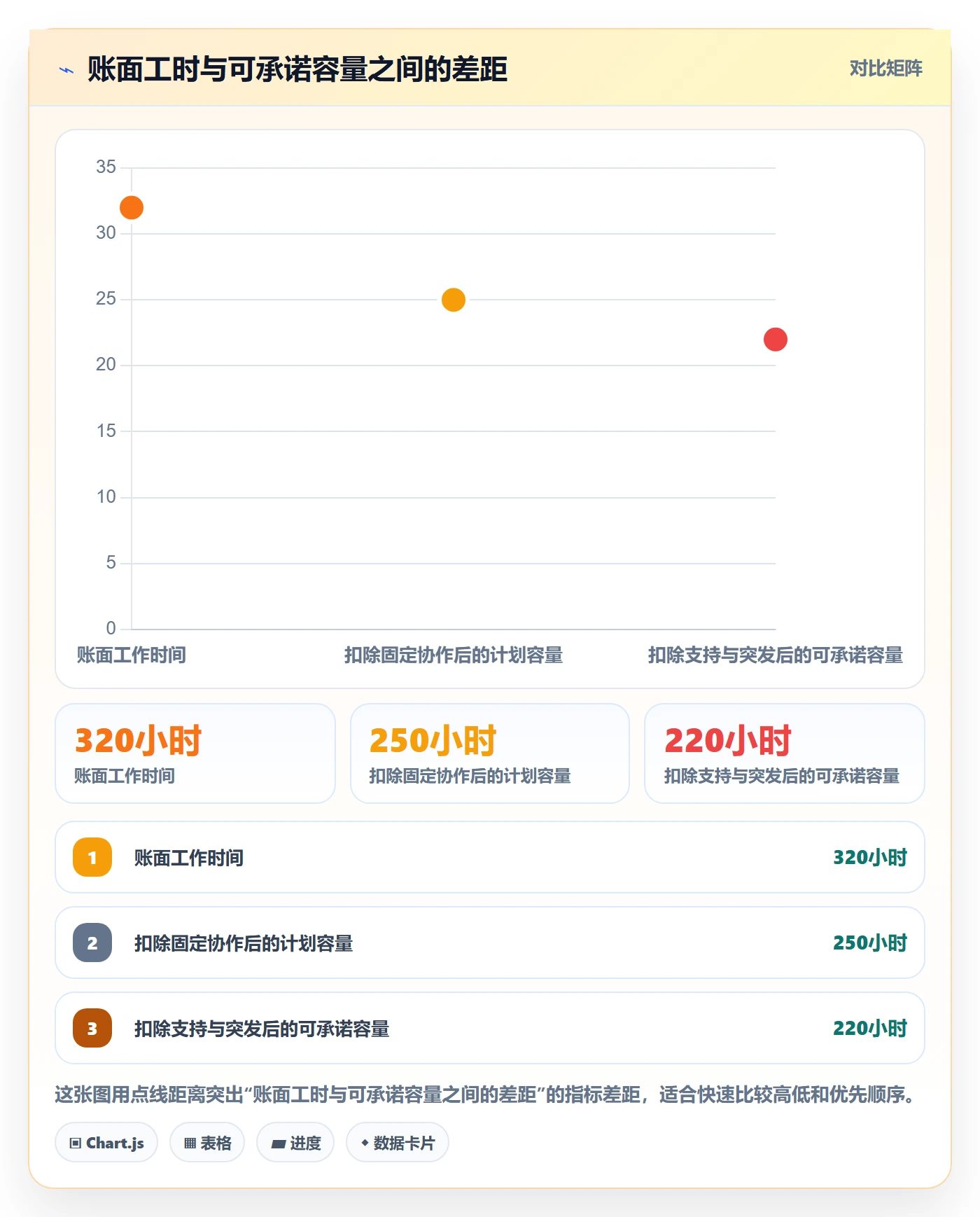The width and height of the screenshot is (980, 1217).
Task: Click the y-axis tick label 35
Action: pos(106,167)
